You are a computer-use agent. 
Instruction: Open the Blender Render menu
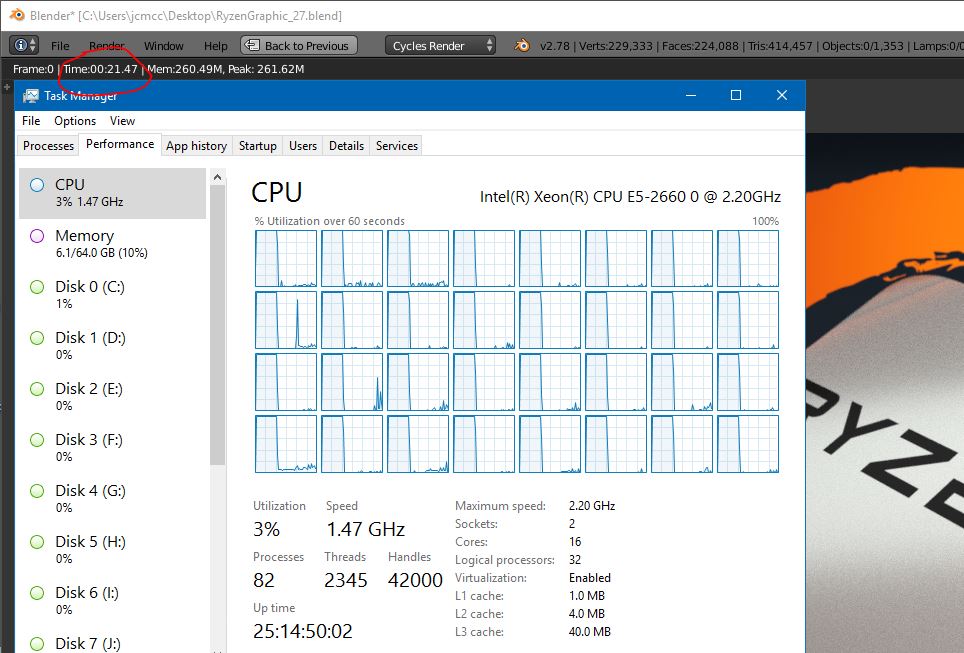click(x=107, y=46)
